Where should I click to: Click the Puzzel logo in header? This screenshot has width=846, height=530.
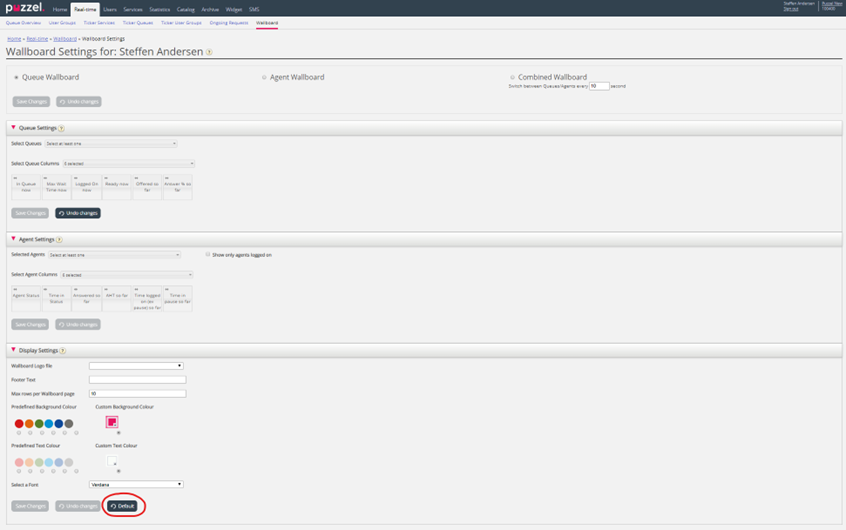coord(23,9)
